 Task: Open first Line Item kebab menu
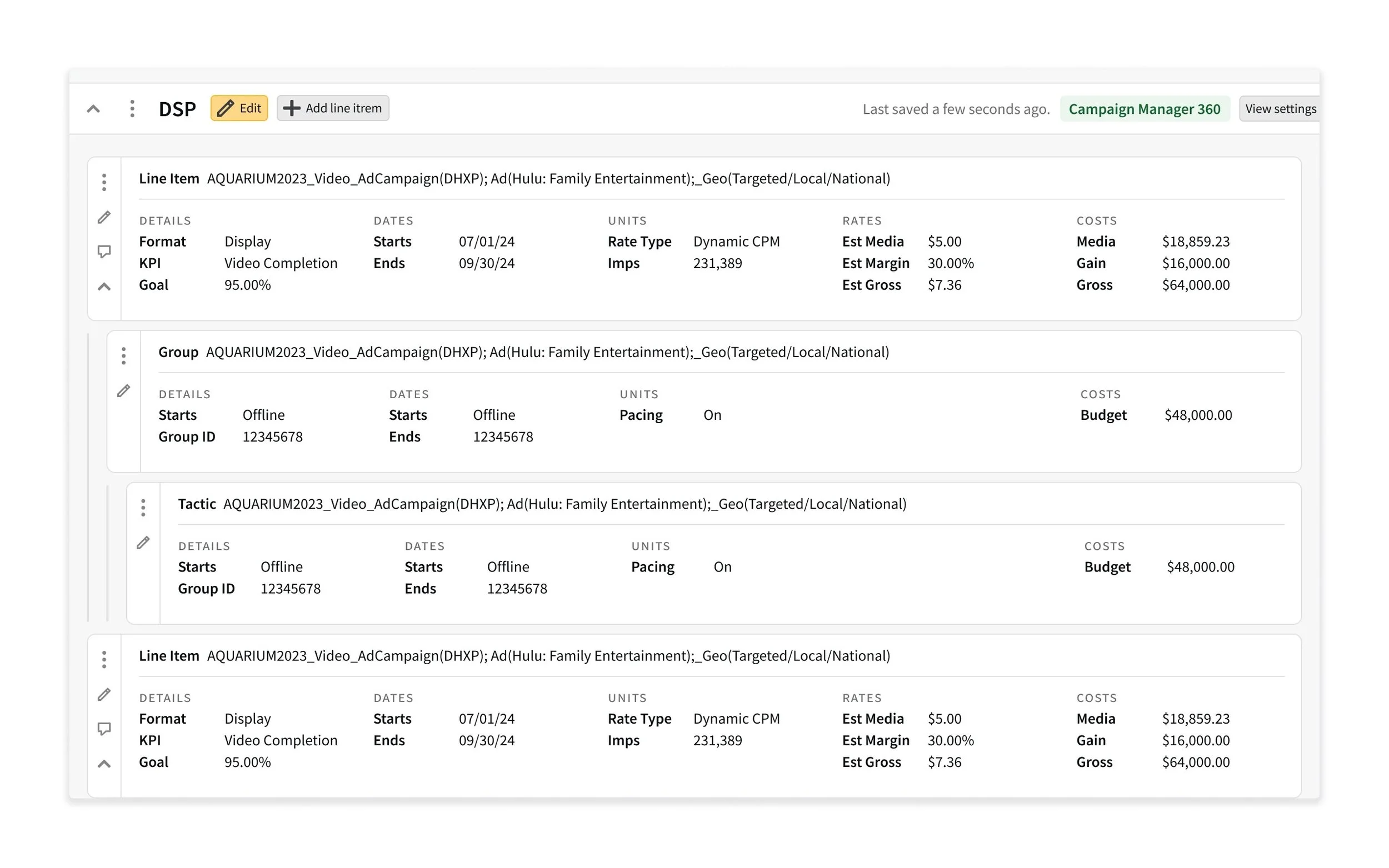104,183
